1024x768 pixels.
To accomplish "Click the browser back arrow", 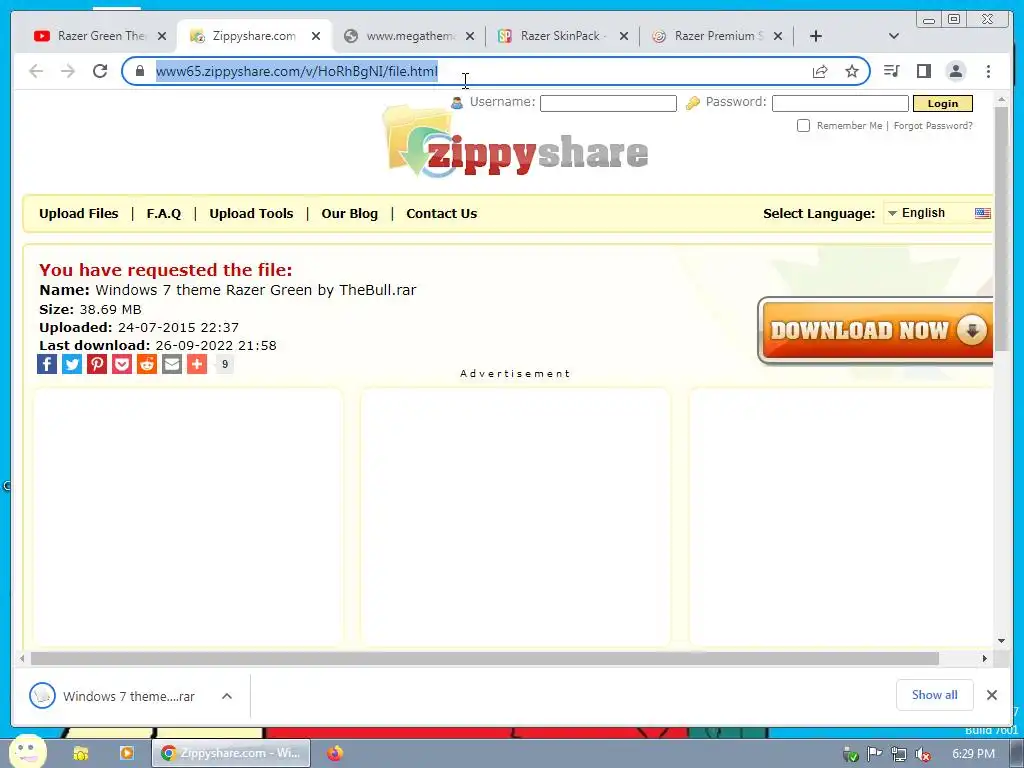I will pos(36,71).
